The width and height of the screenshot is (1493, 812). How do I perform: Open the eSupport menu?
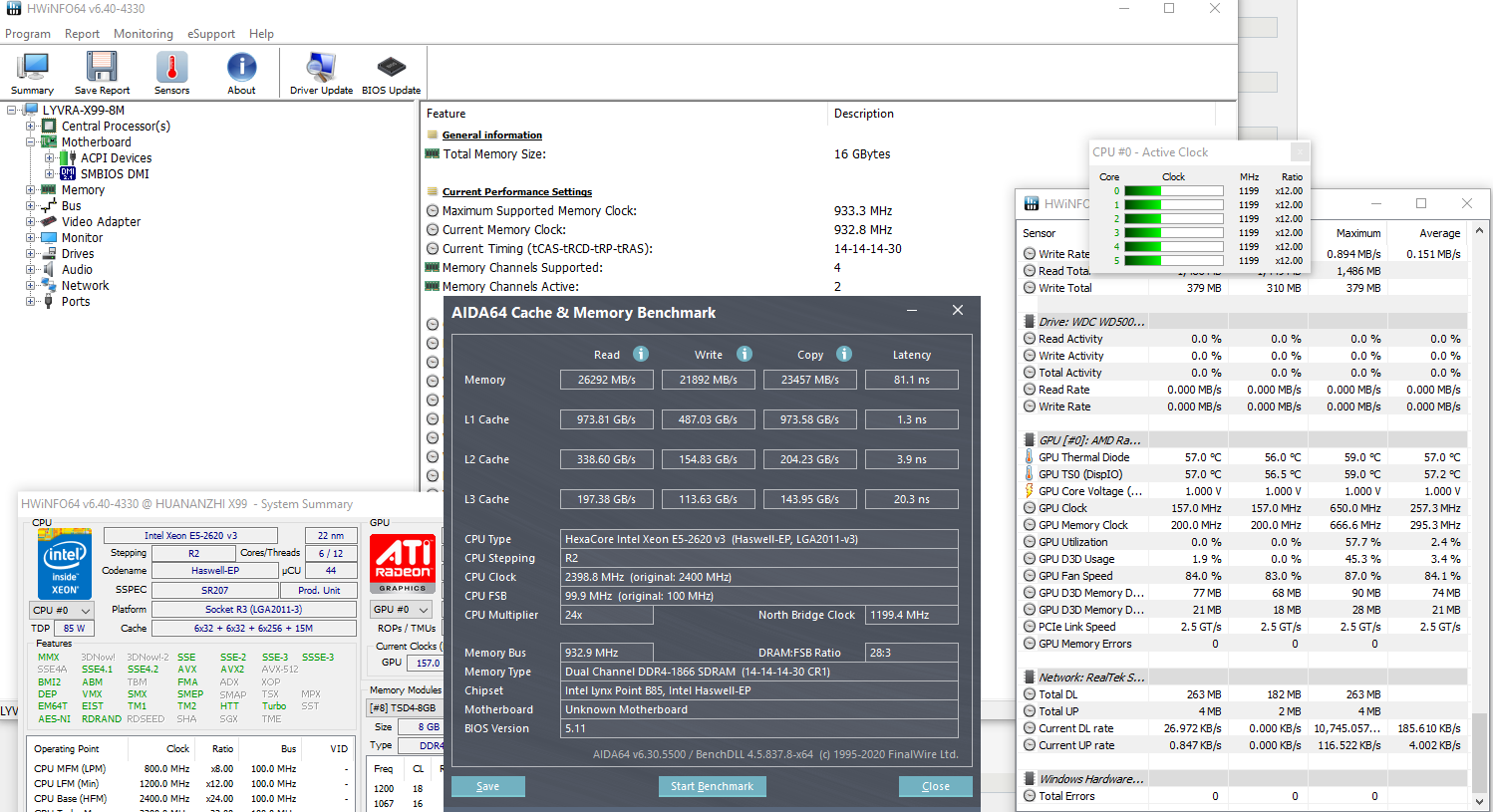(x=211, y=34)
